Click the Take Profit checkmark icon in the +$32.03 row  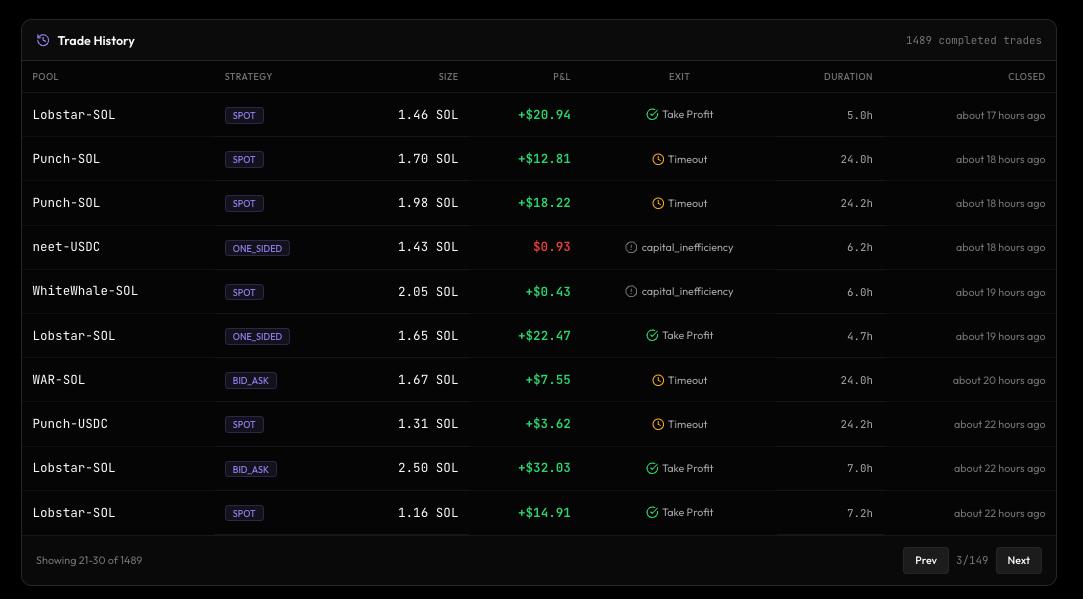pos(652,468)
